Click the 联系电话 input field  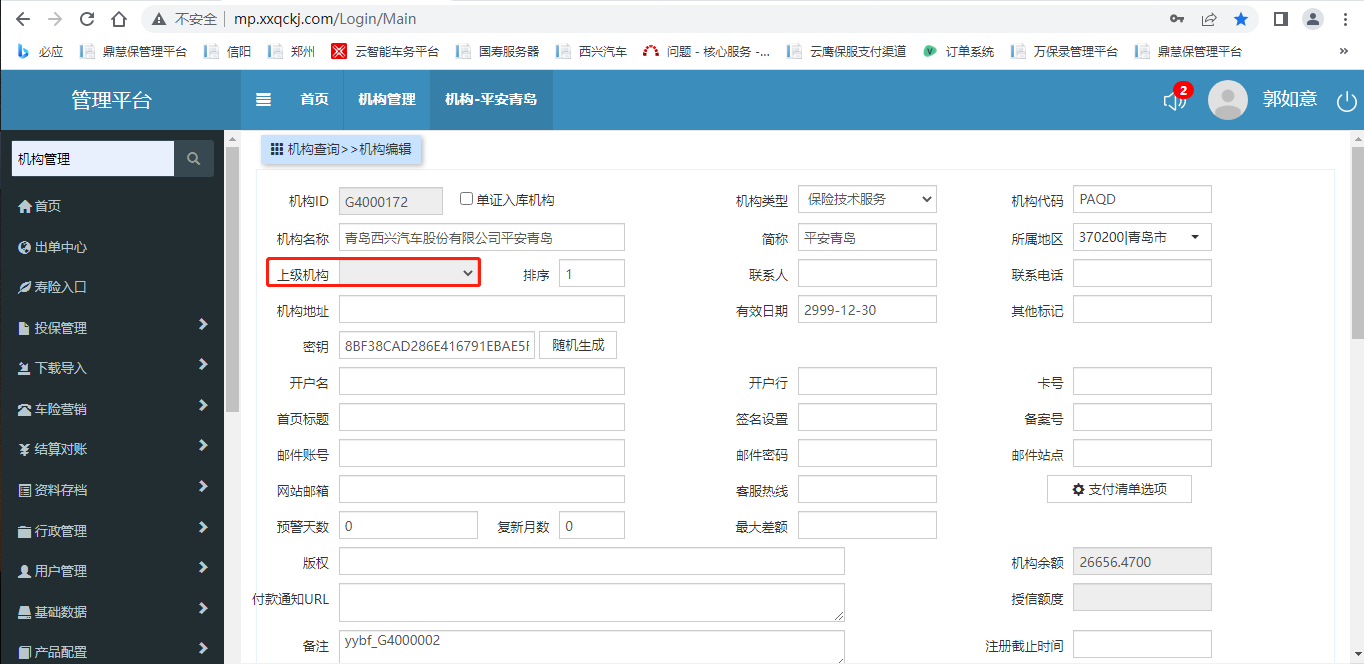click(x=1142, y=273)
